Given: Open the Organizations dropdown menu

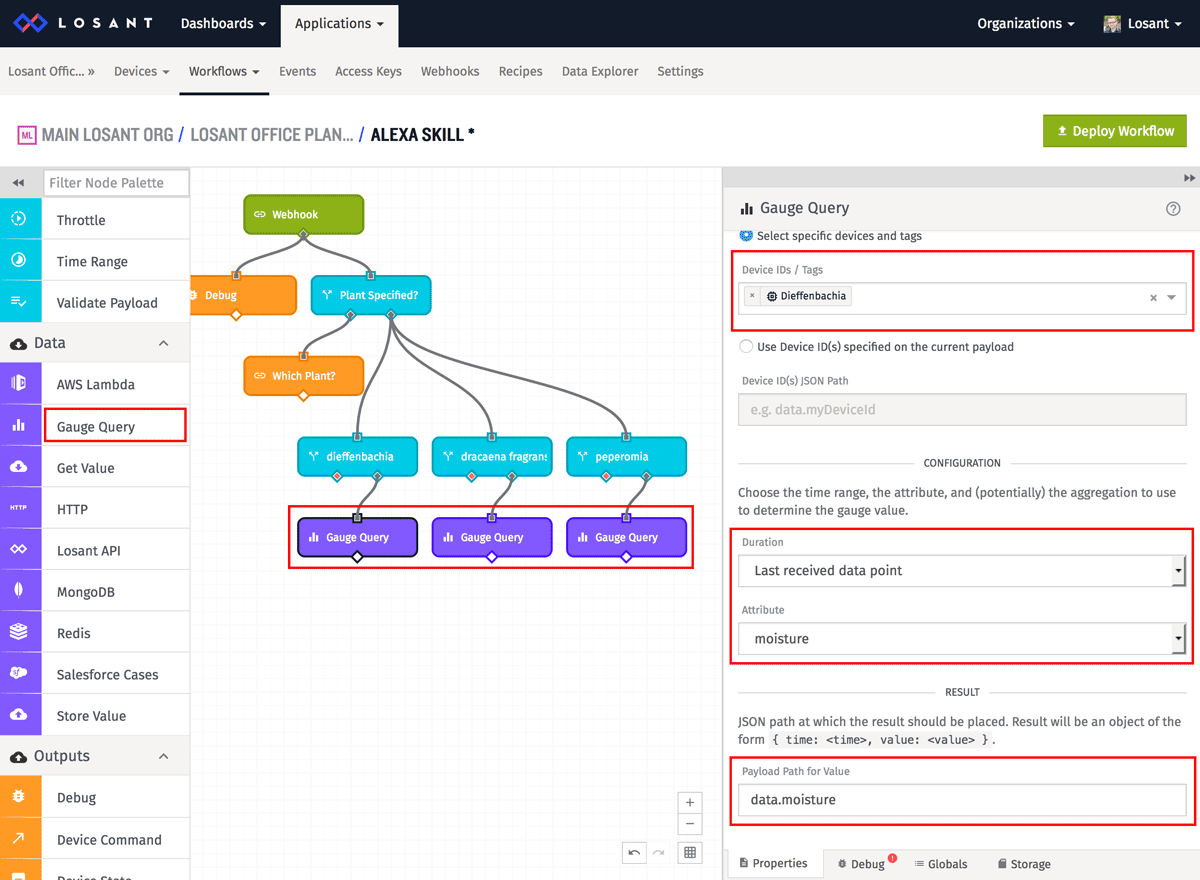Looking at the screenshot, I should pos(1026,23).
